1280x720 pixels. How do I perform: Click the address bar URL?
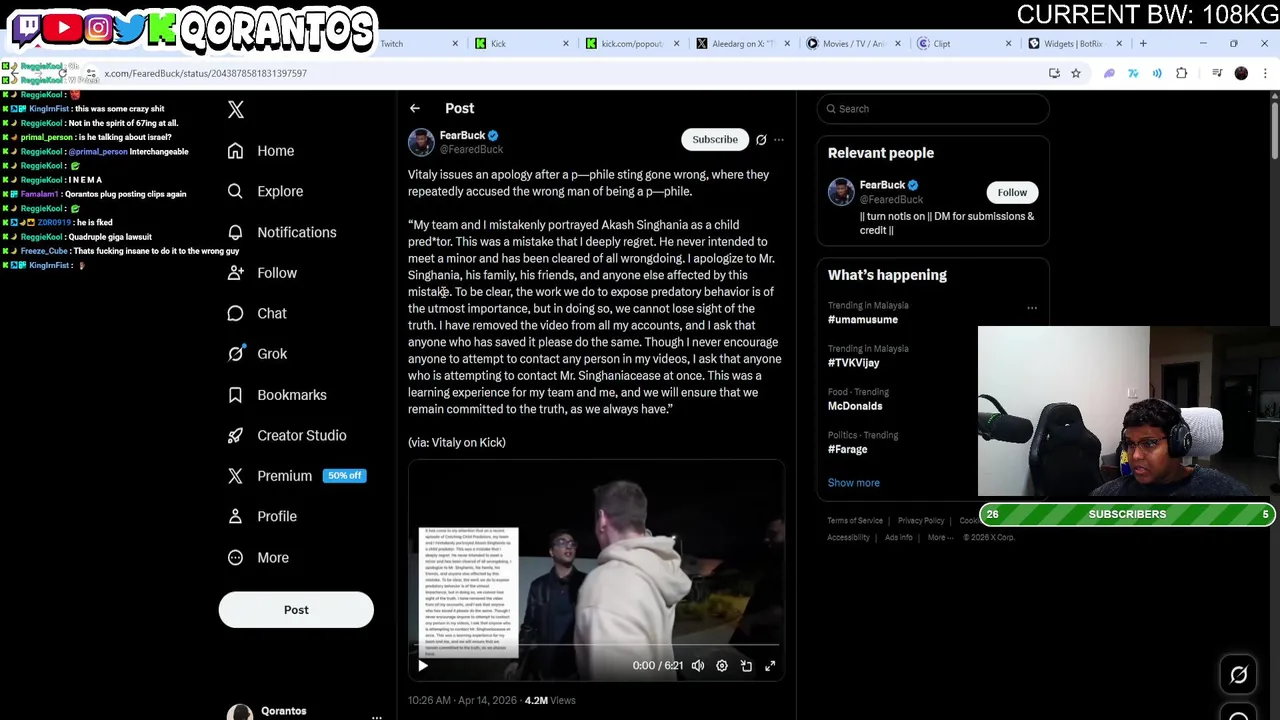pyautogui.click(x=205, y=73)
